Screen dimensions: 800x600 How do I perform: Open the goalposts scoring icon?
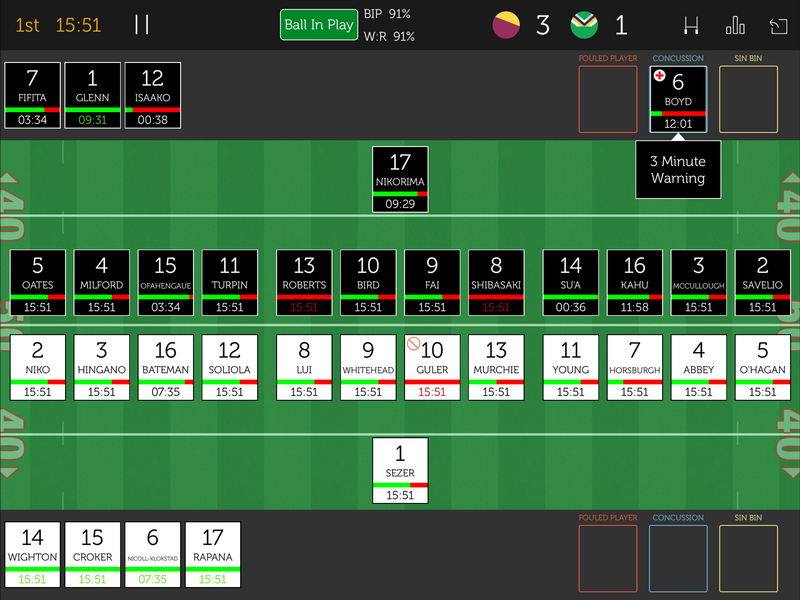click(691, 25)
